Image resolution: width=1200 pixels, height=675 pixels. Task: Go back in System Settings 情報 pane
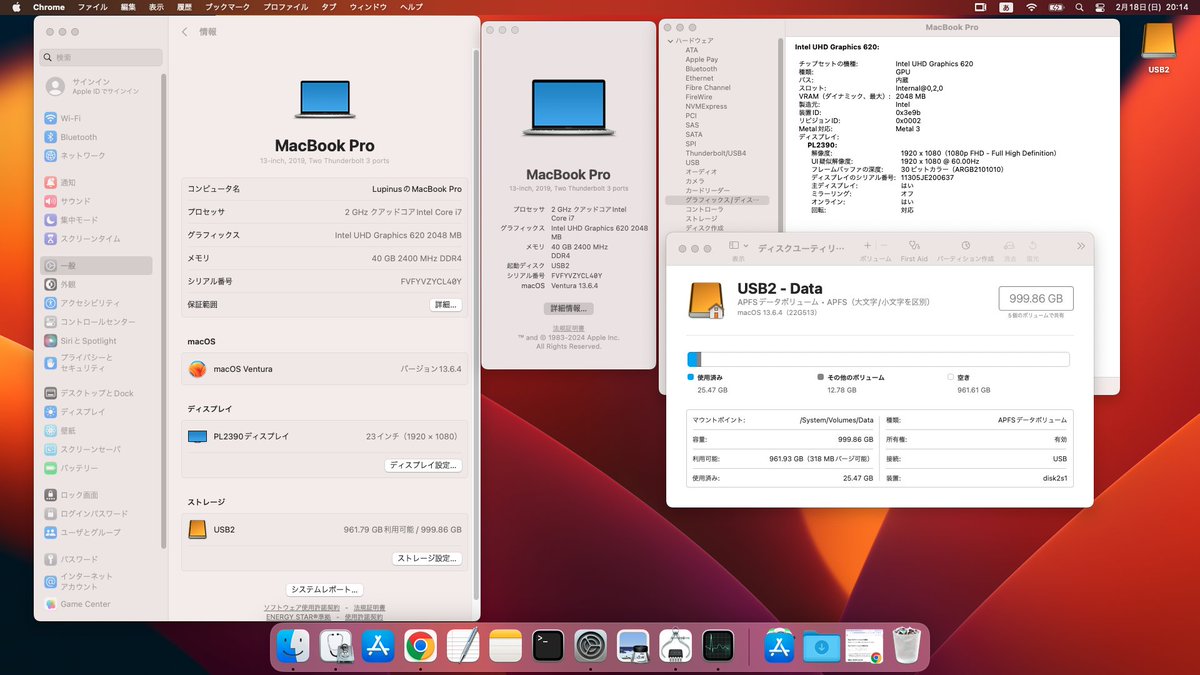[185, 32]
